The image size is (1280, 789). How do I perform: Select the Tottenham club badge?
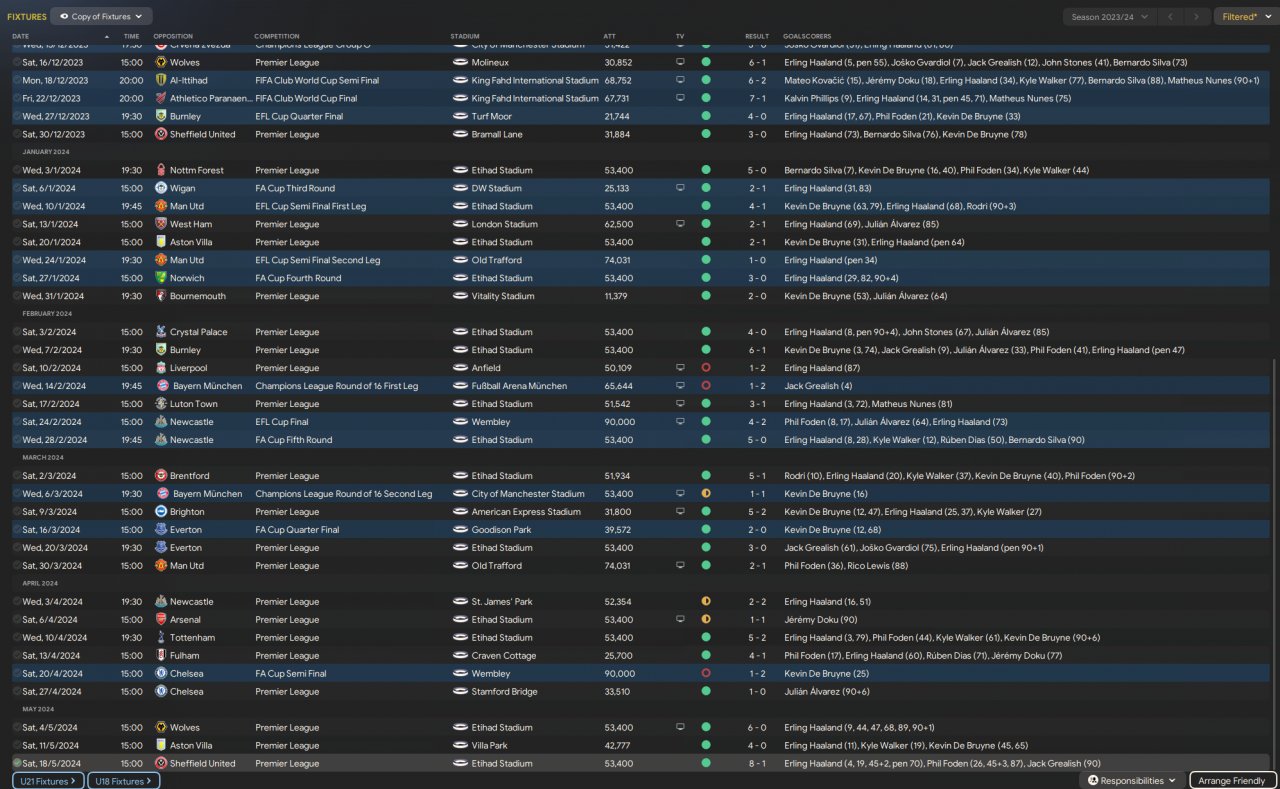point(161,638)
